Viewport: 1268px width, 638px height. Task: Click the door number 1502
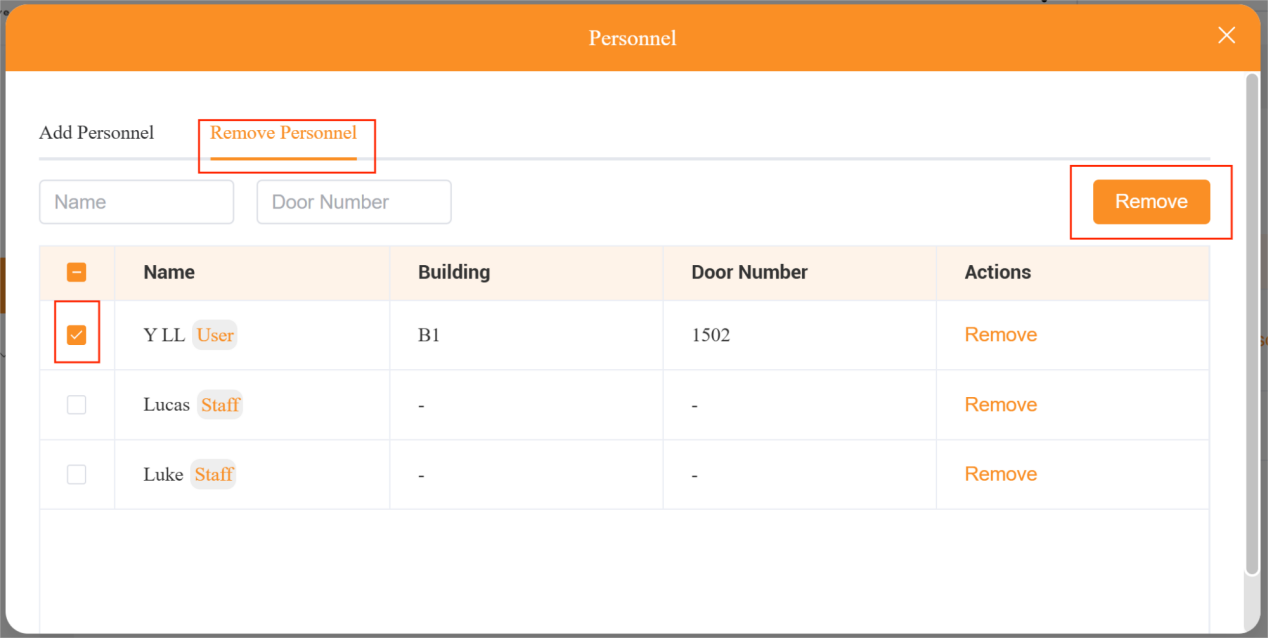[711, 335]
